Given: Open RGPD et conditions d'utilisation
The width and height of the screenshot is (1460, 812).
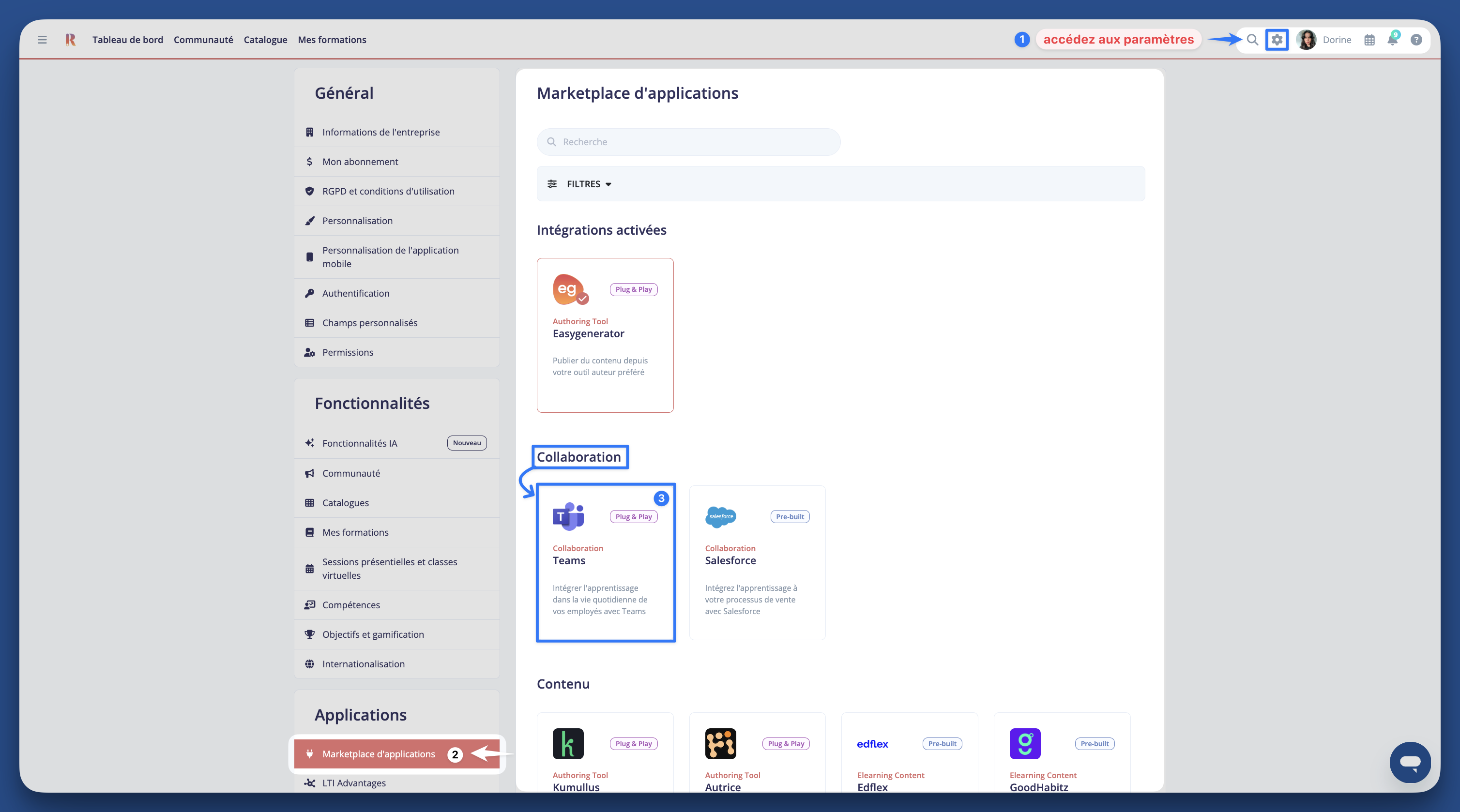Looking at the screenshot, I should pos(397,191).
